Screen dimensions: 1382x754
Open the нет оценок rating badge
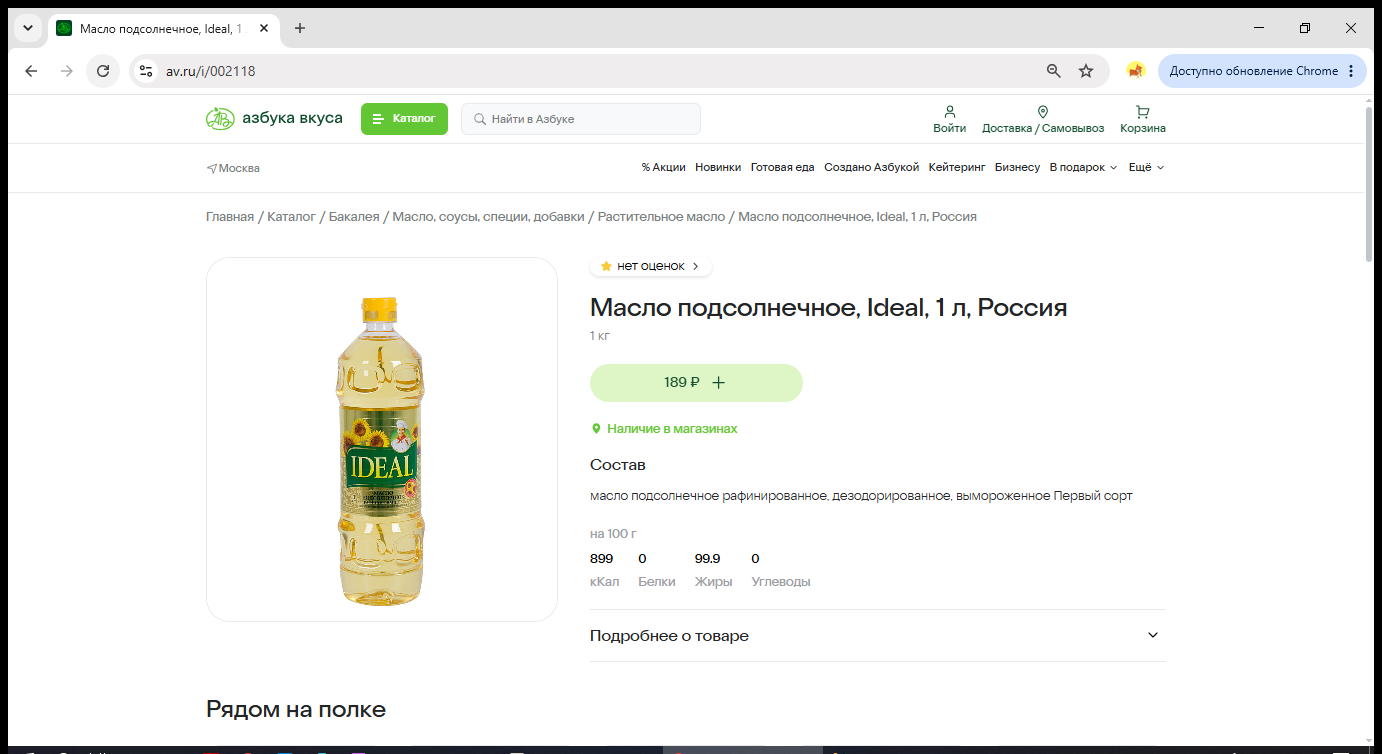(651, 266)
